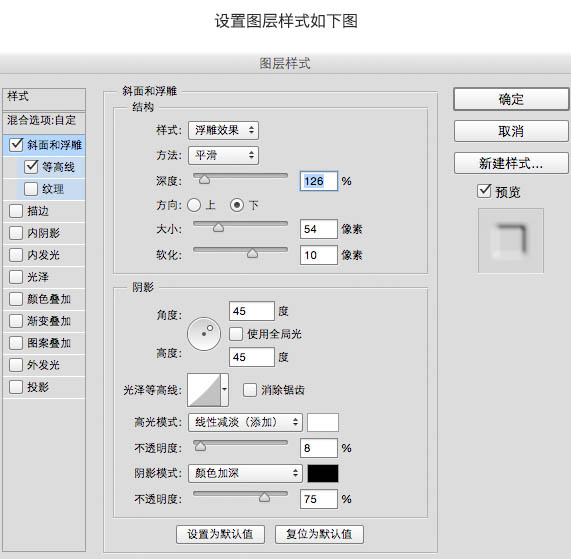
Task: Click highlight opacity field showing 8
Action: coord(319,448)
